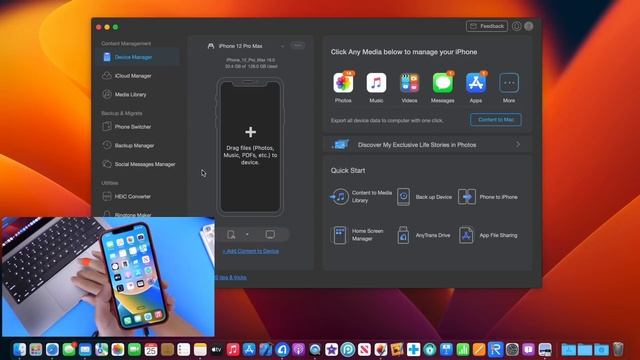Viewport: 640px width, 360px height.
Task: Click the screen mirroring monitor icon
Action: [x=270, y=234]
